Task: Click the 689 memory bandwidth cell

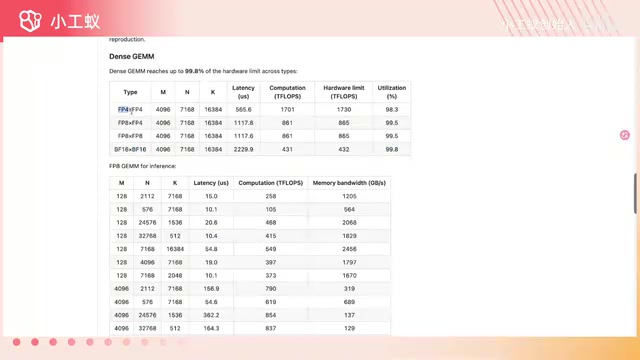Action: coord(349,302)
